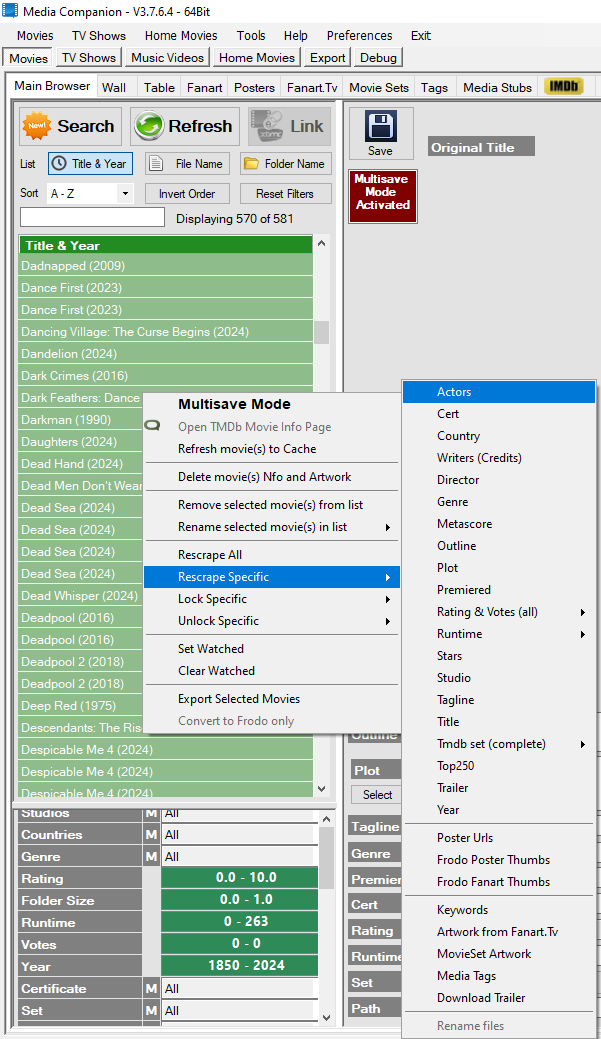Choose Rescrape All from context menu
601x1039 pixels.
pyautogui.click(x=271, y=555)
